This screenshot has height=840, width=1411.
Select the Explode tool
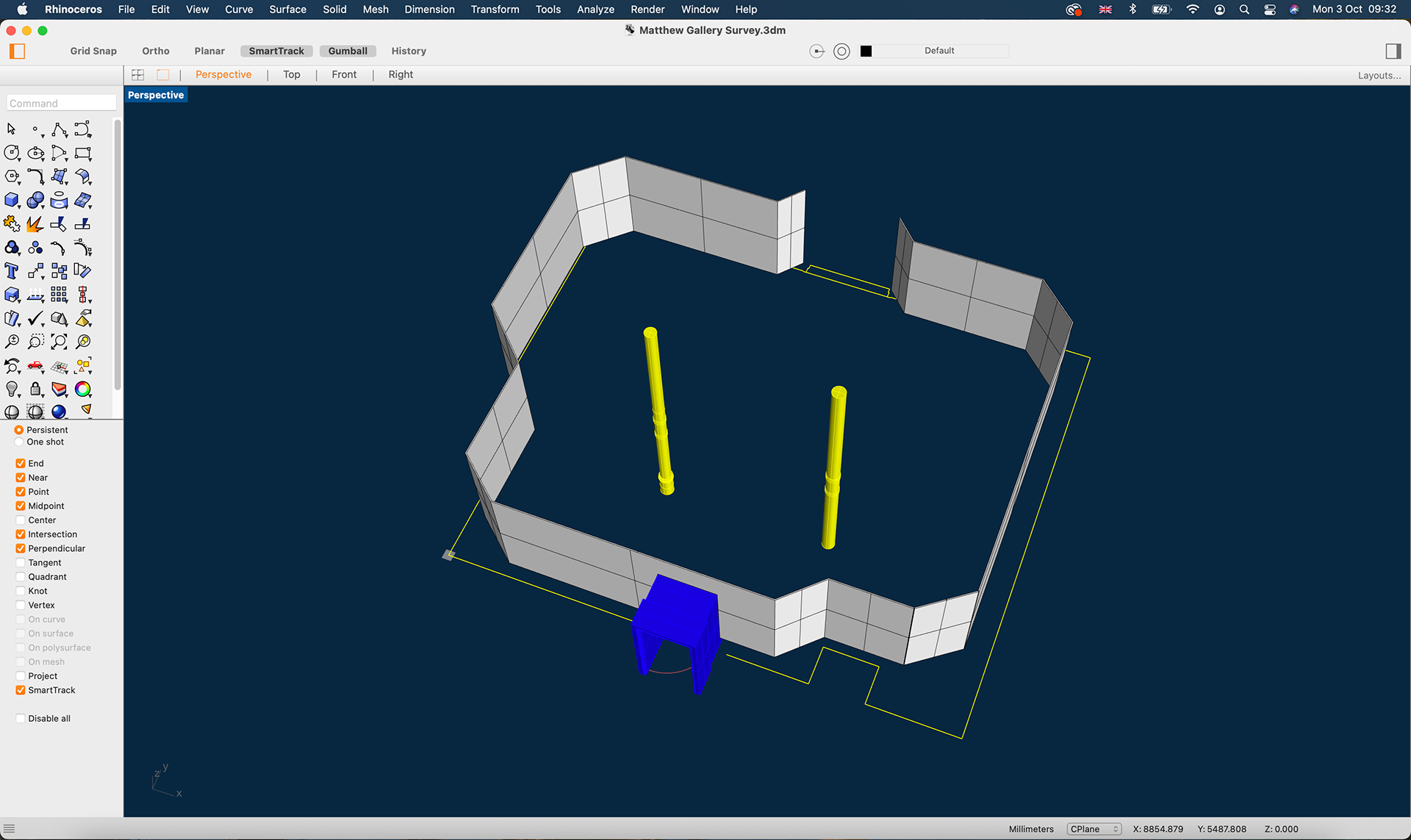[x=35, y=223]
